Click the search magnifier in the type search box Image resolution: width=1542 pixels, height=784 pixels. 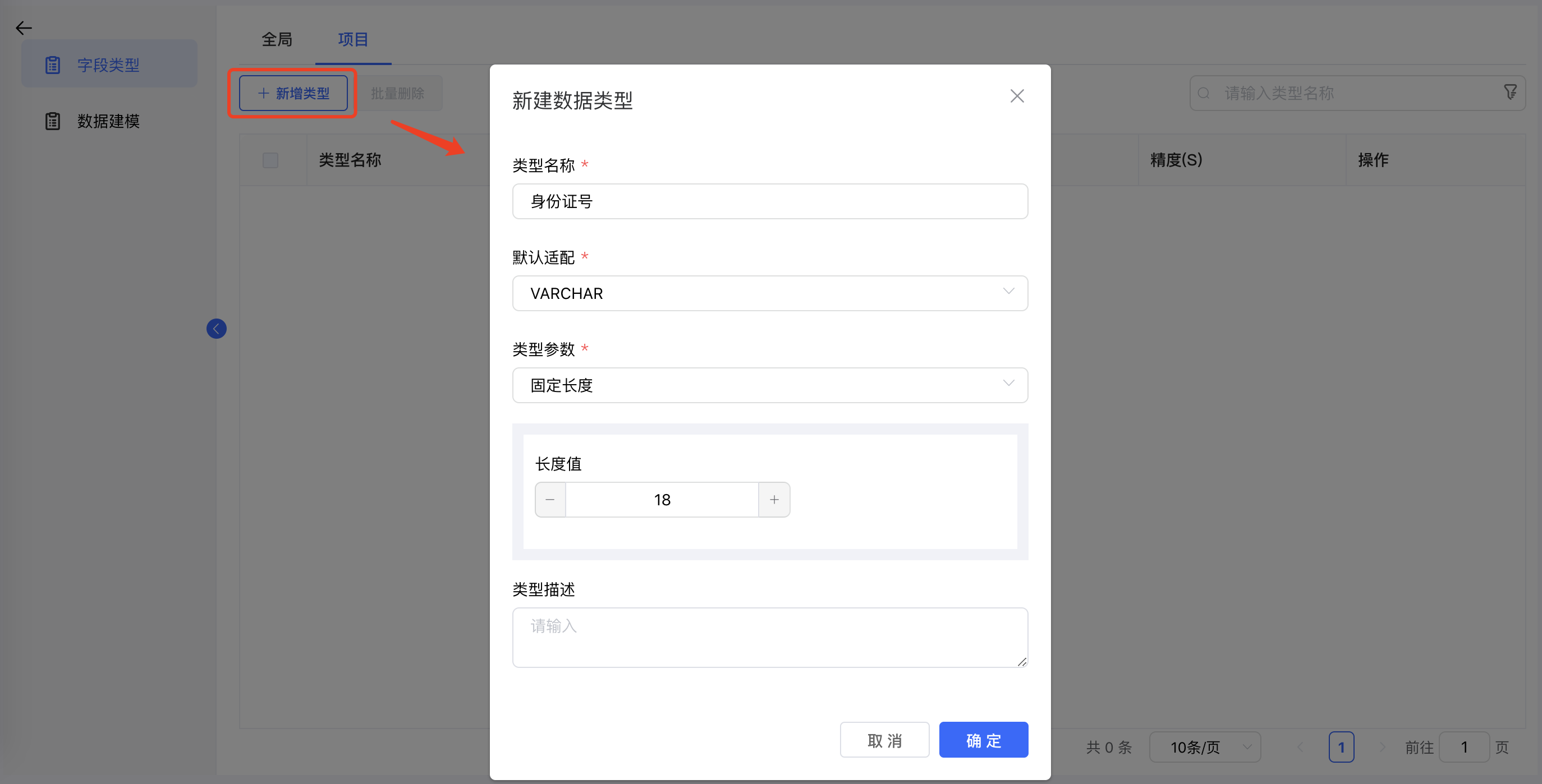point(1203,93)
